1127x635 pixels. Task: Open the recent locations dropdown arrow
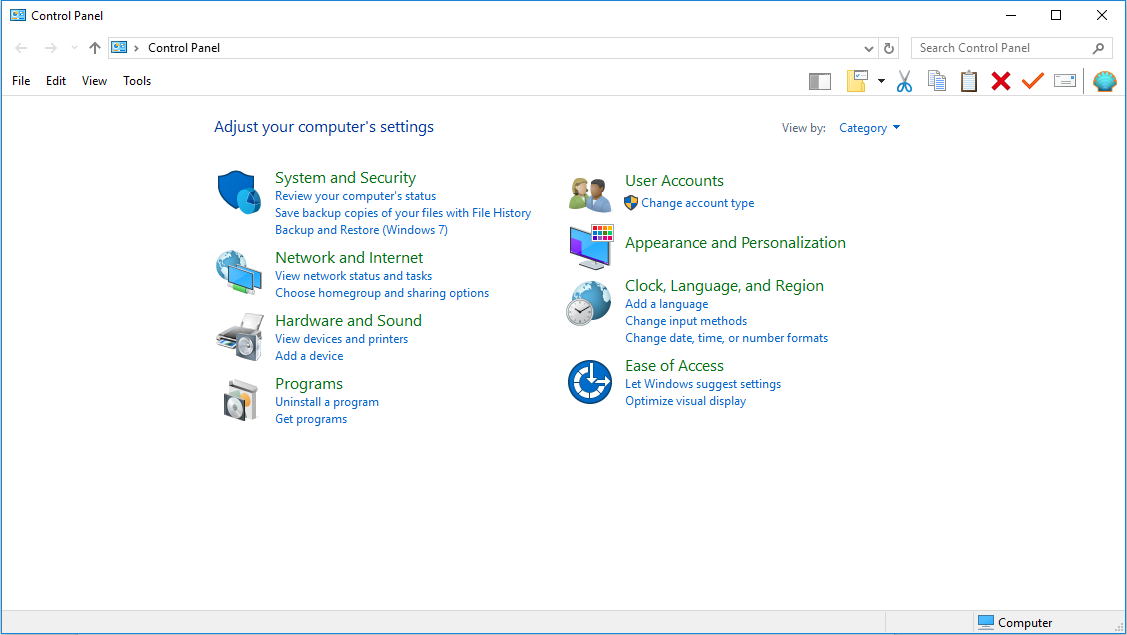click(x=74, y=48)
